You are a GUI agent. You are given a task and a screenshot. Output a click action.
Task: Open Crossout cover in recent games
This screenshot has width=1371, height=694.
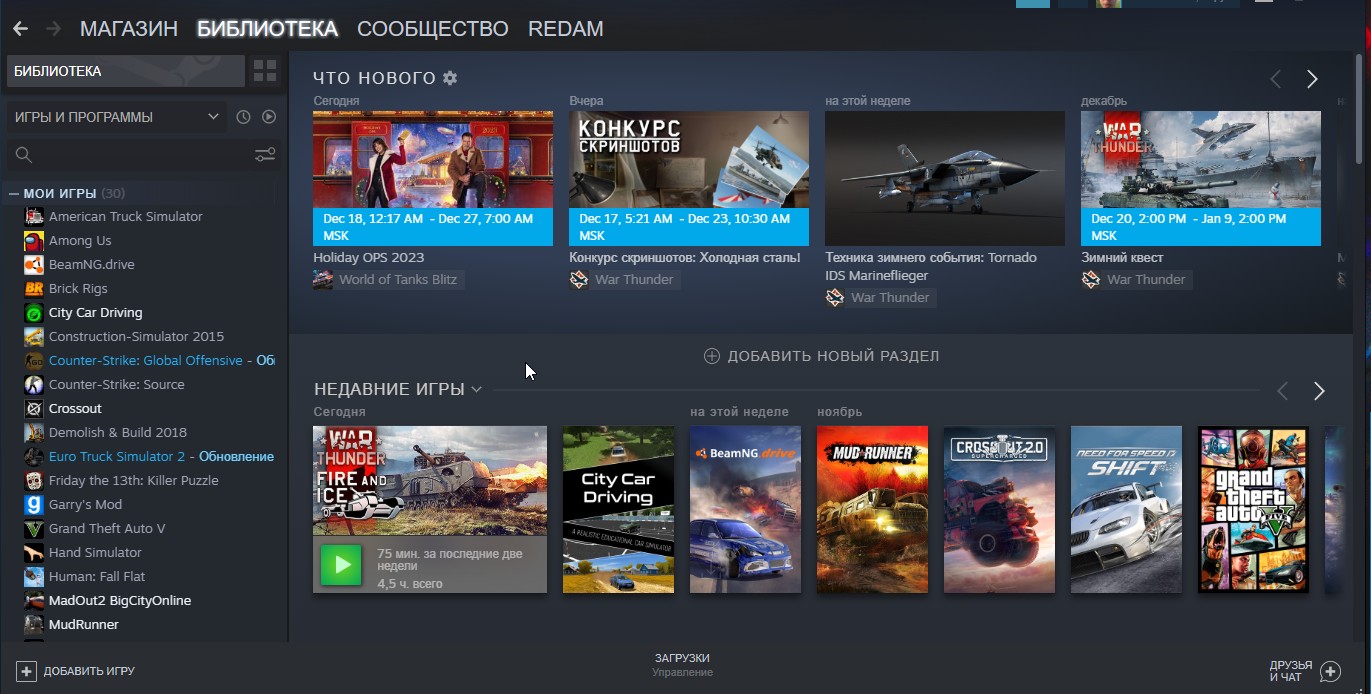pos(999,509)
